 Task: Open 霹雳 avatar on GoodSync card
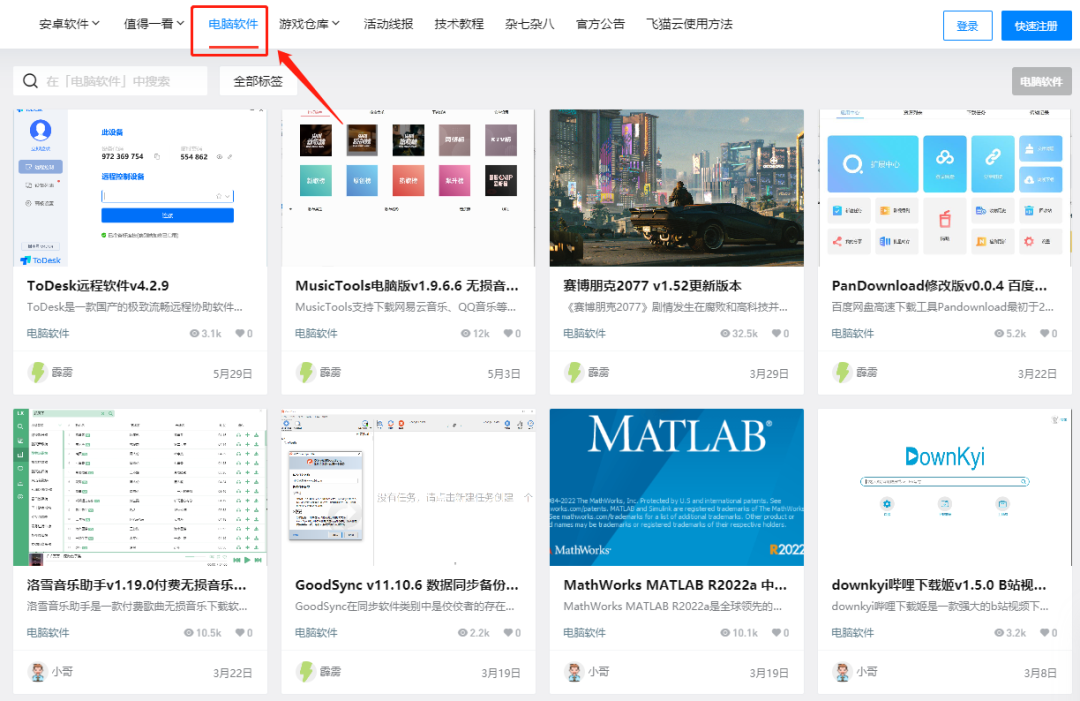point(305,672)
